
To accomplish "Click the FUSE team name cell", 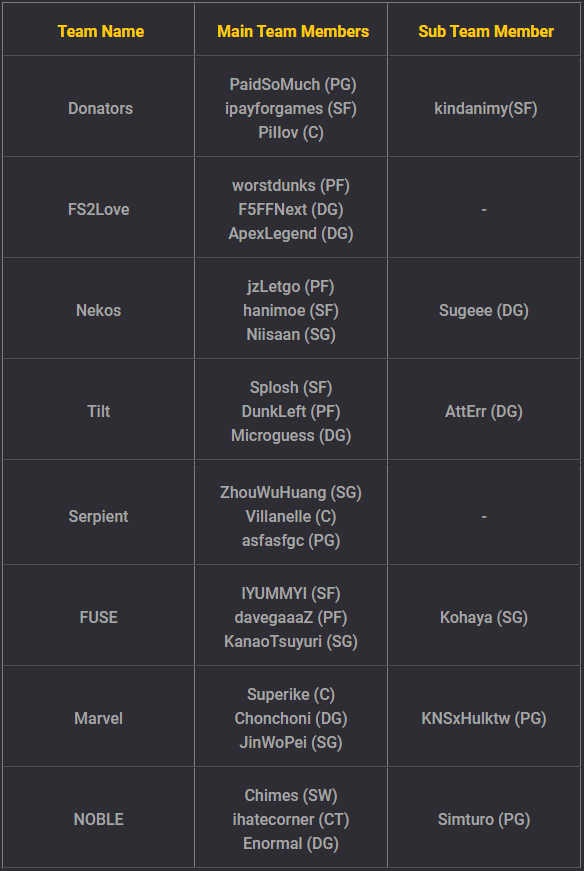I will pyautogui.click(x=98, y=618).
